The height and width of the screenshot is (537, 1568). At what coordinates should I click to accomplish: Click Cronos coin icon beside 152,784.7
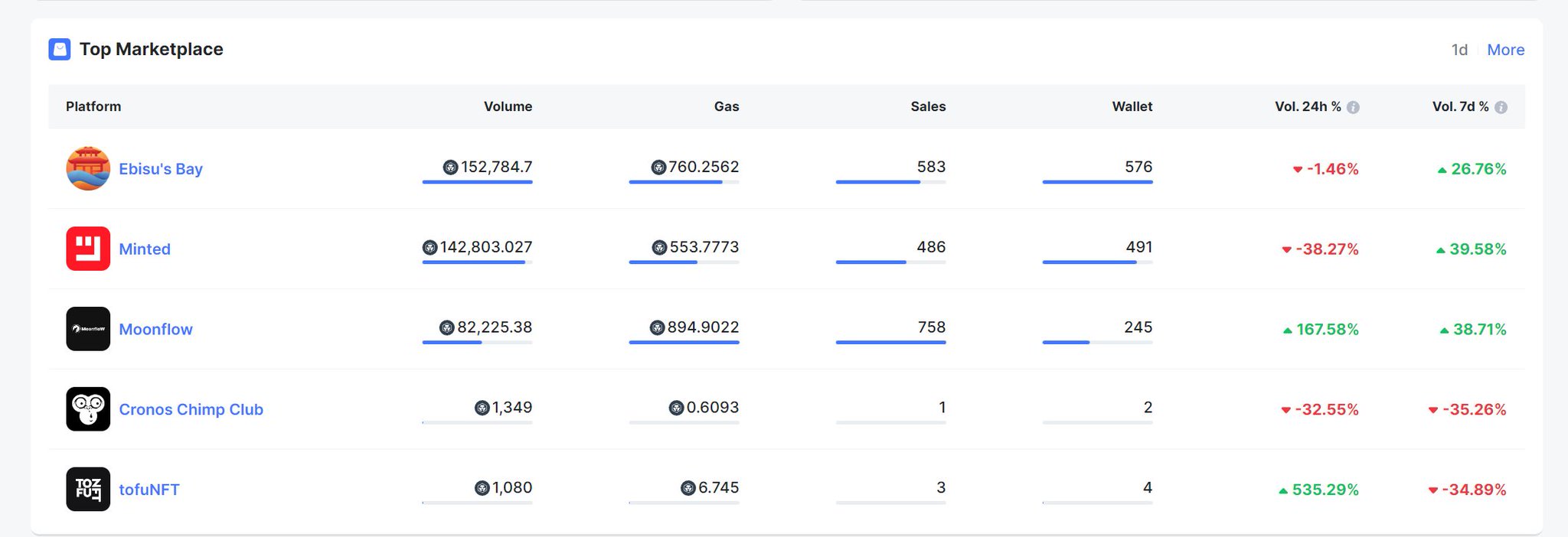pos(450,167)
